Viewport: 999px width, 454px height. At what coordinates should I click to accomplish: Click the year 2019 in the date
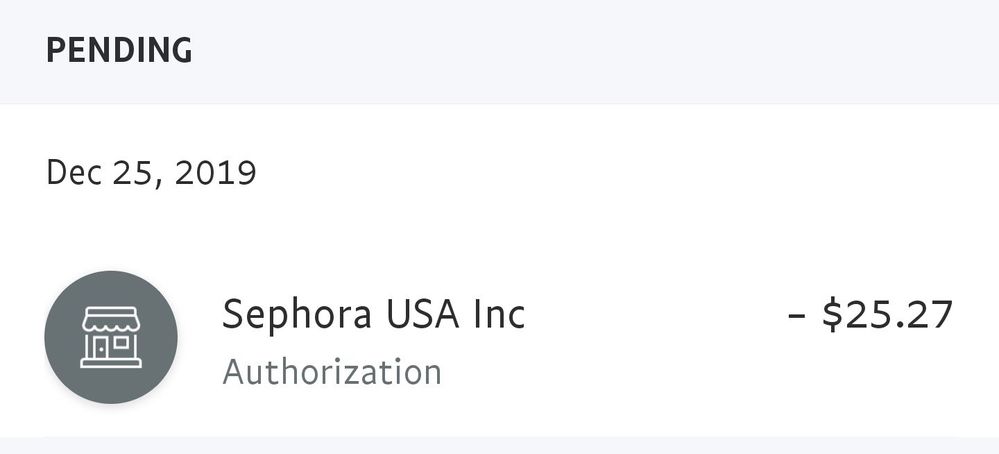point(215,173)
